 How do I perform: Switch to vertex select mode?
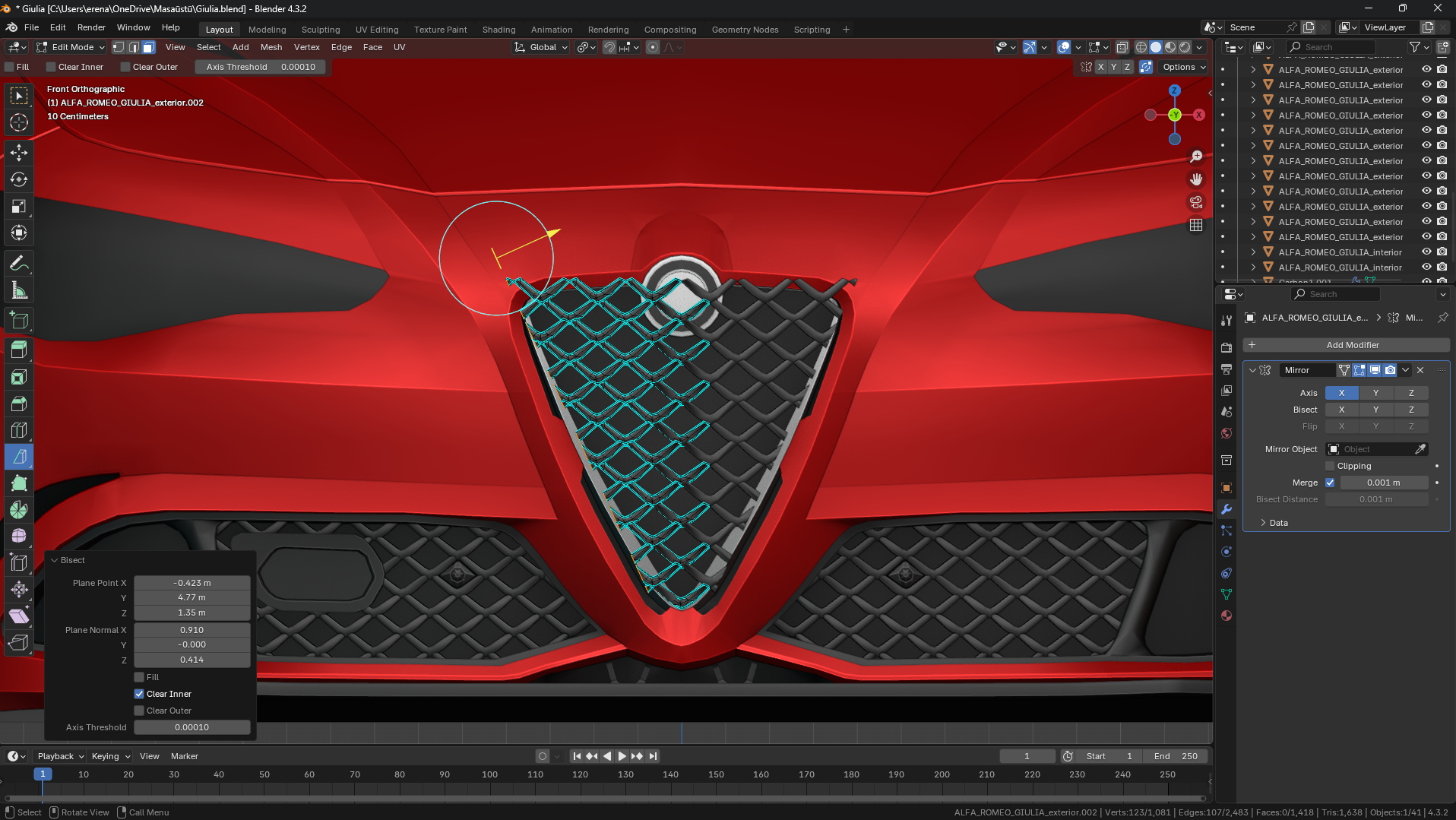coord(119,47)
